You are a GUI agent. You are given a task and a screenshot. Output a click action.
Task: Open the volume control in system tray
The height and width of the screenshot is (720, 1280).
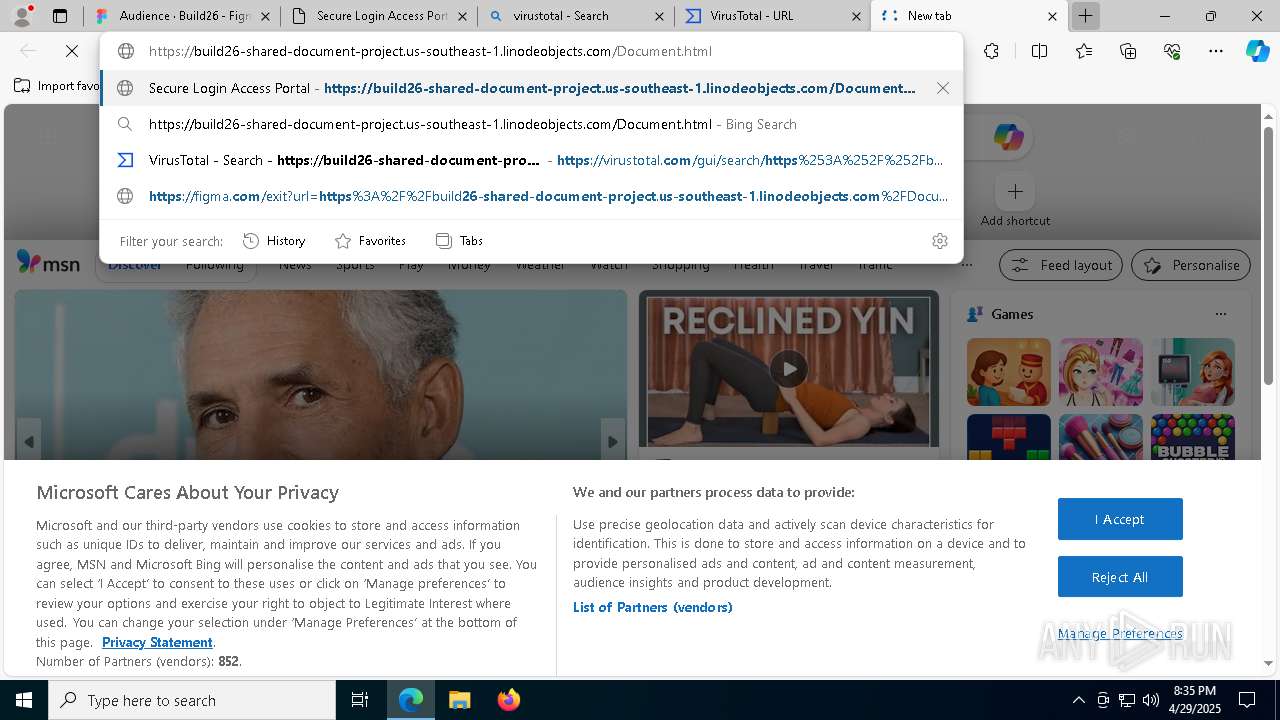1150,700
